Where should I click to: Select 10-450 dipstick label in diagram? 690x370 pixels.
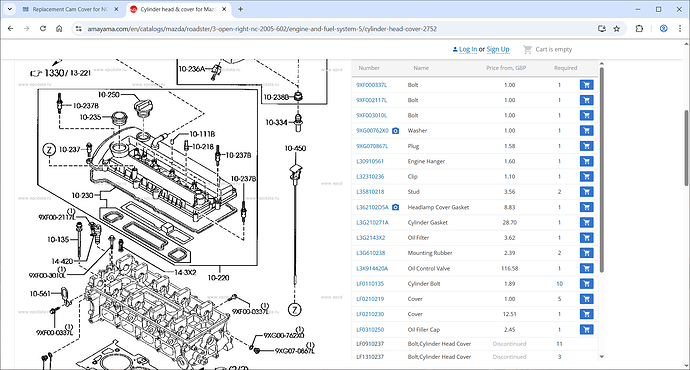295,148
